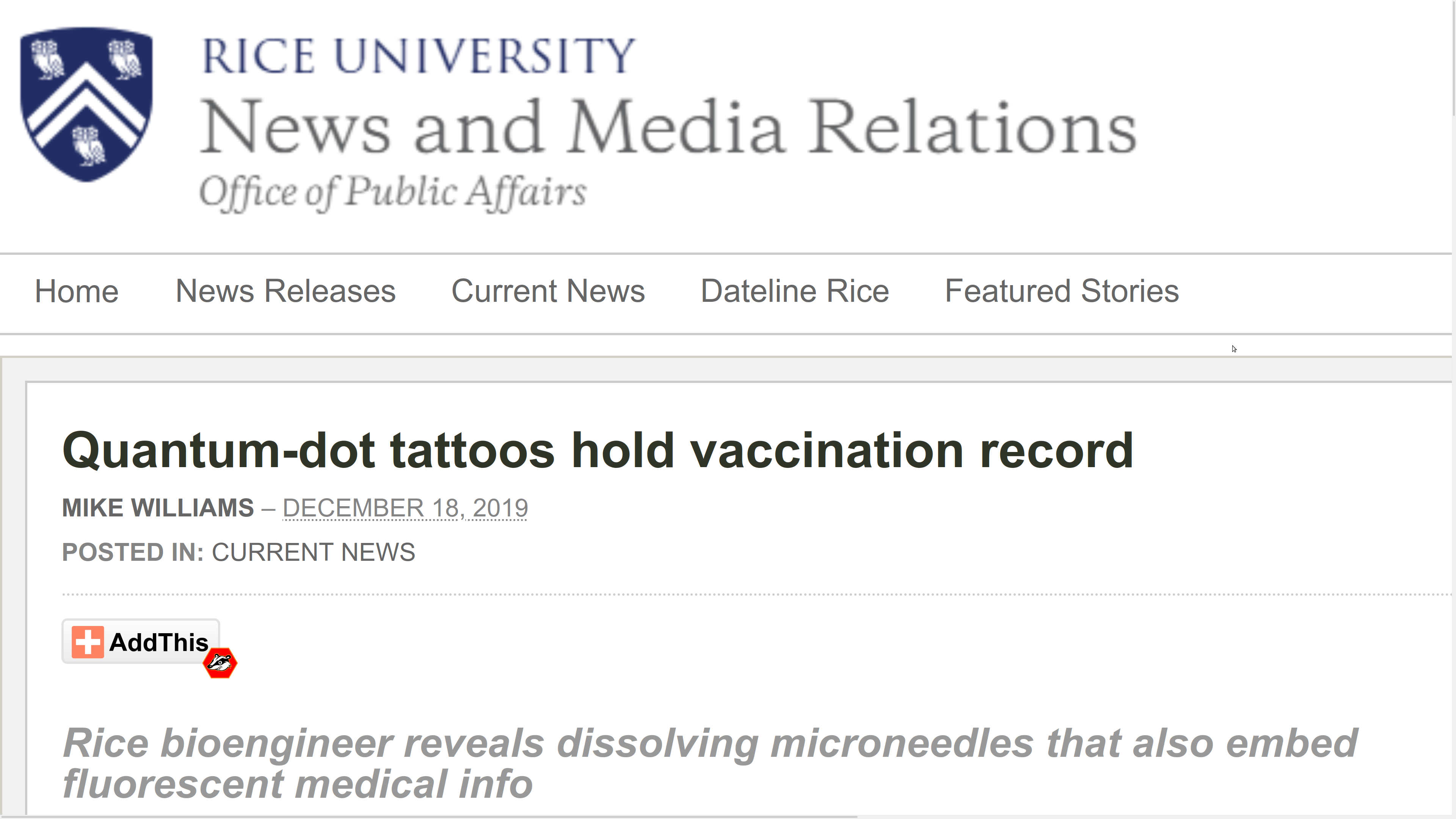Go to Current News in navigation bar

[x=548, y=292]
